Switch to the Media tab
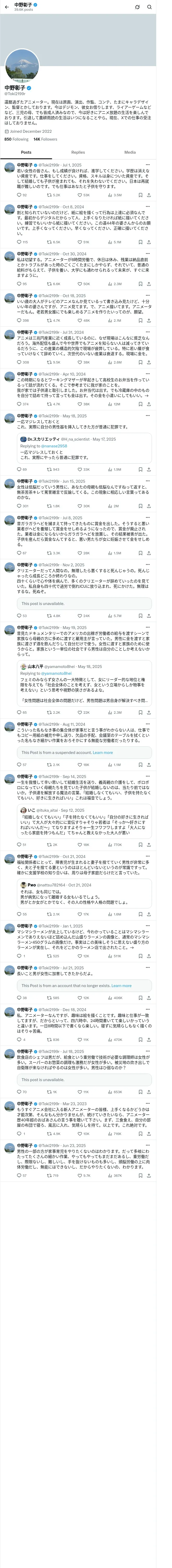 (x=130, y=152)
